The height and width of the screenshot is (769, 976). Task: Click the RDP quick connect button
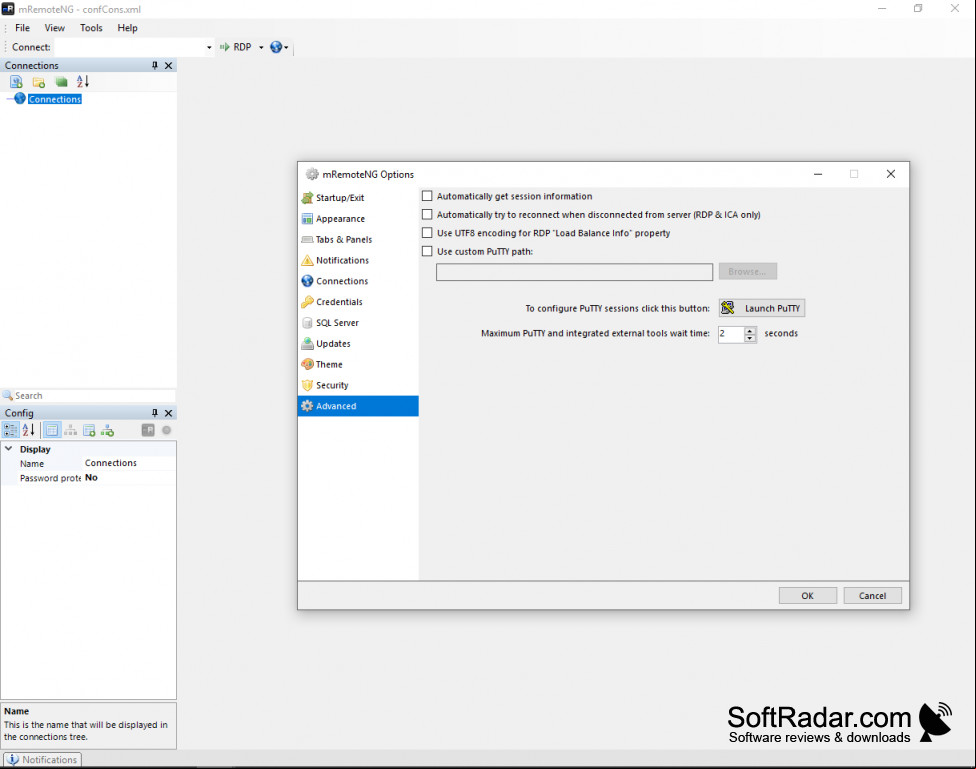pyautogui.click(x=236, y=47)
